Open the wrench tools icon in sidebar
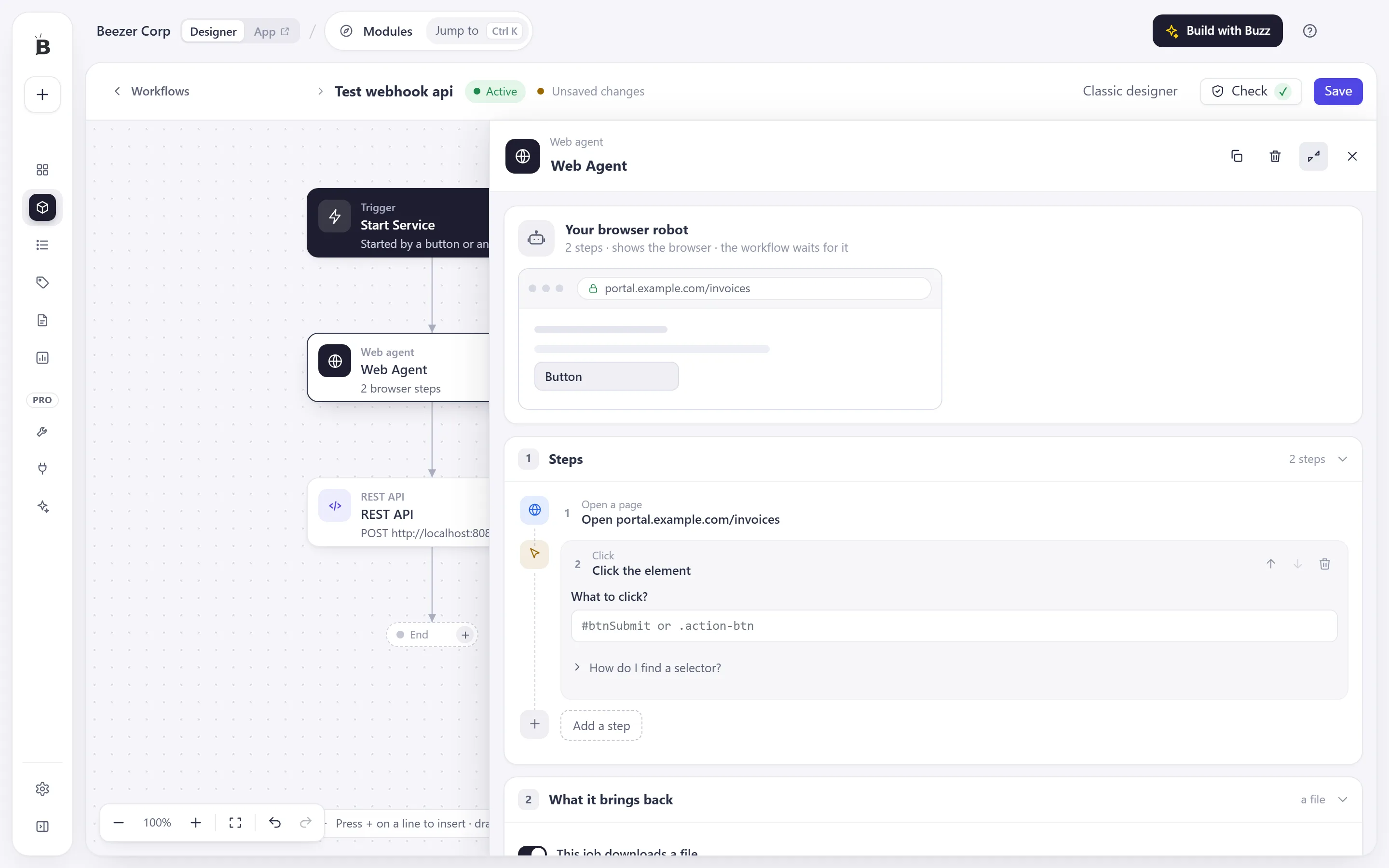 [x=42, y=432]
